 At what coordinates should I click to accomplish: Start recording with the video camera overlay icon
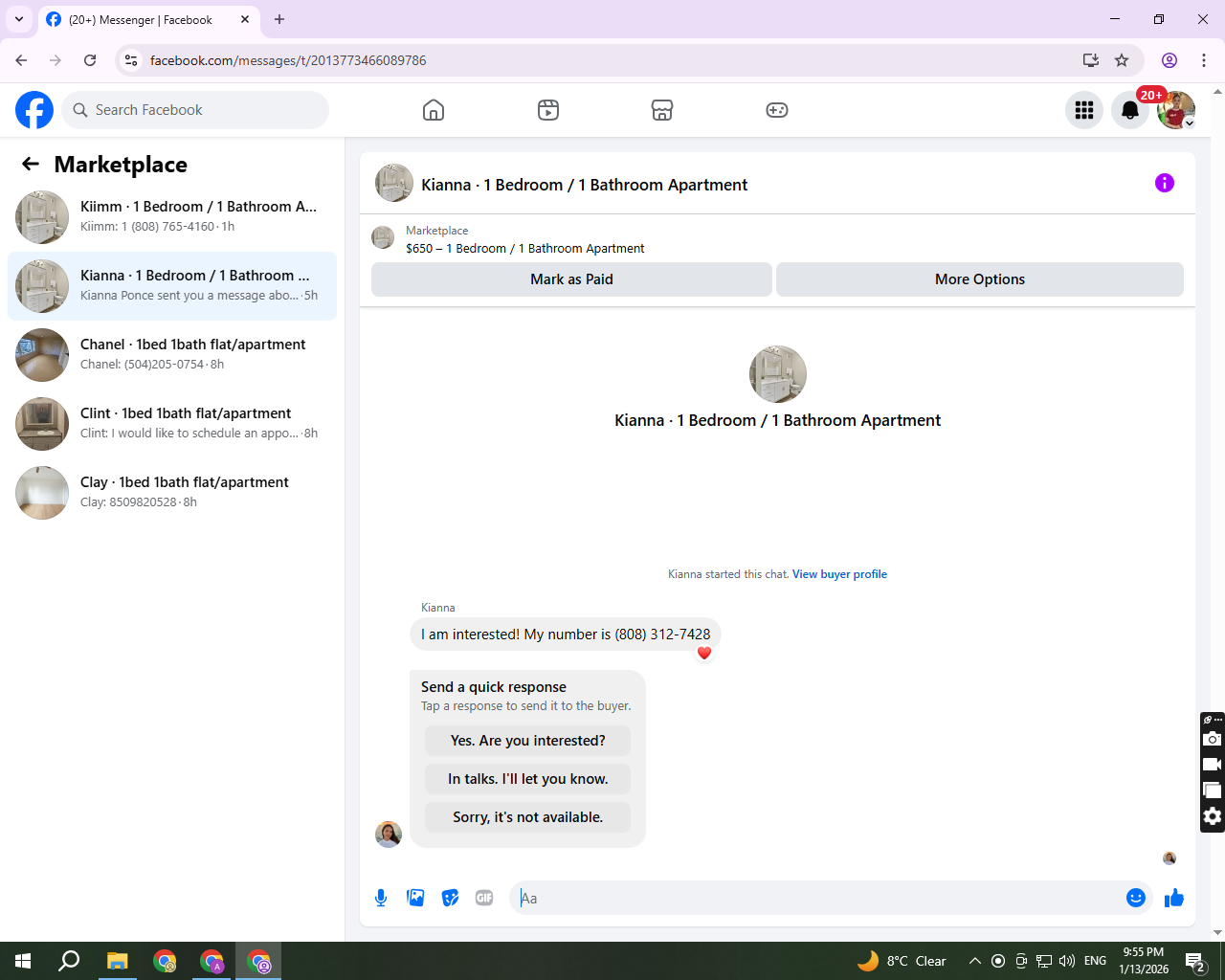(x=1213, y=765)
